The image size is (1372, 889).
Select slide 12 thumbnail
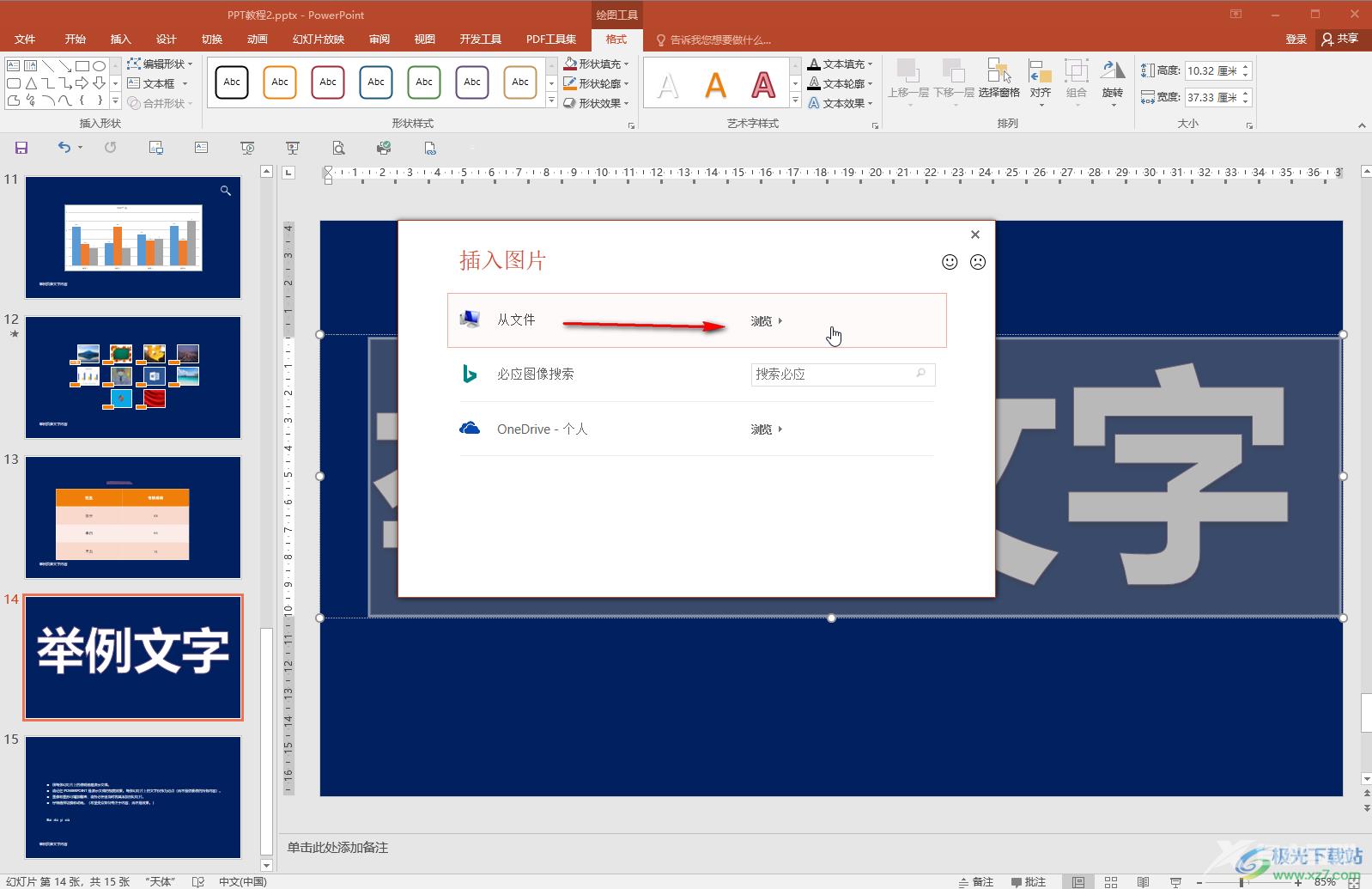133,377
